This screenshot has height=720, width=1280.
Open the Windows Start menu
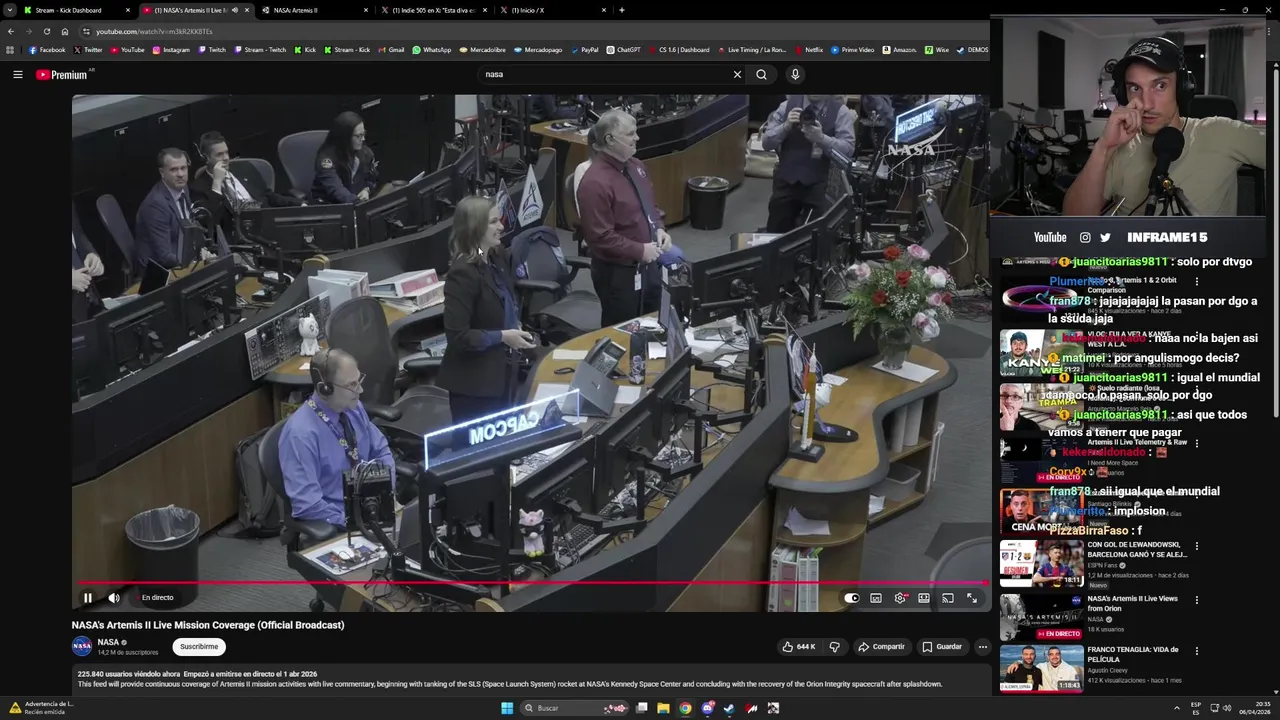507,708
